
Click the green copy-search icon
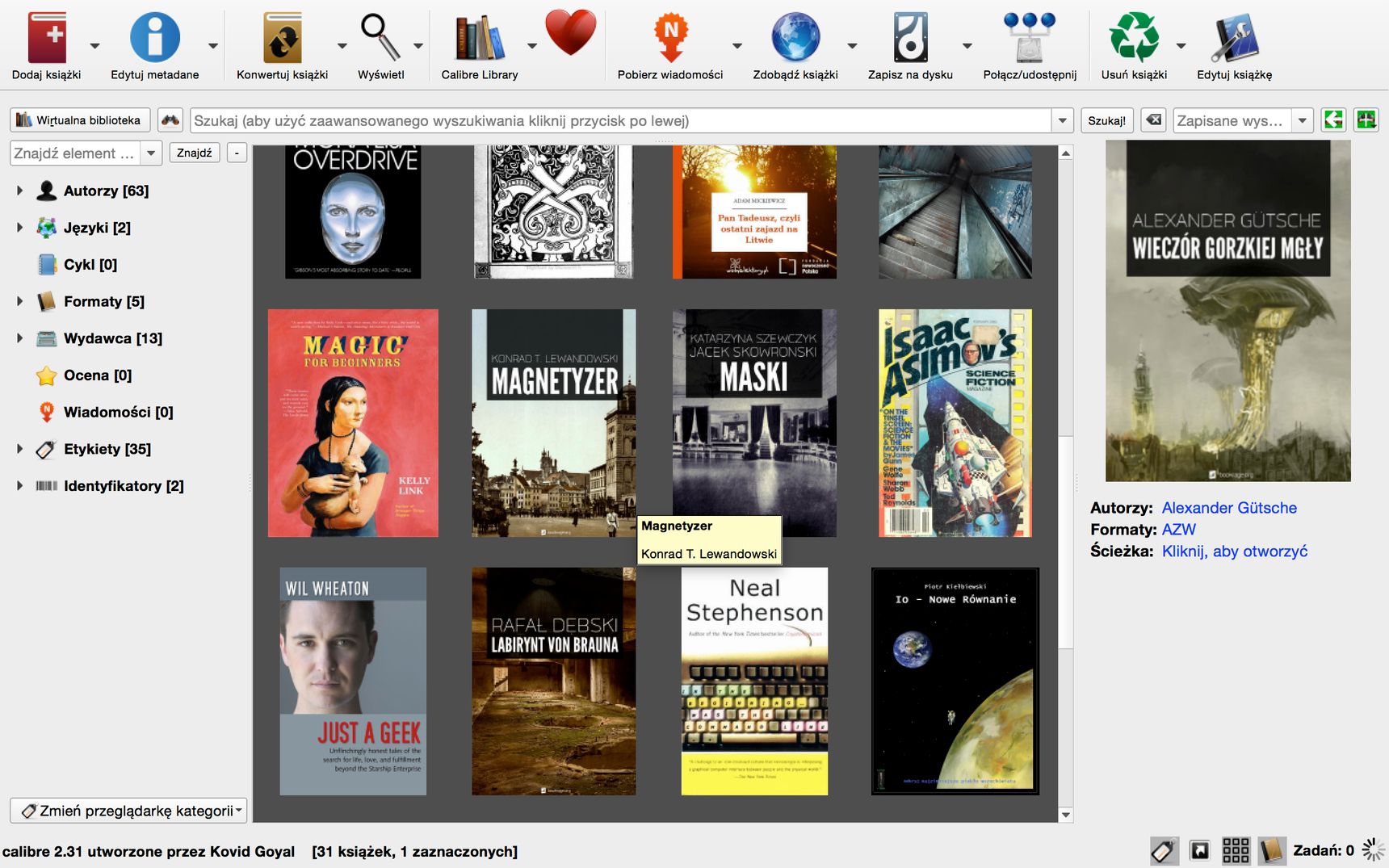tap(1333, 120)
